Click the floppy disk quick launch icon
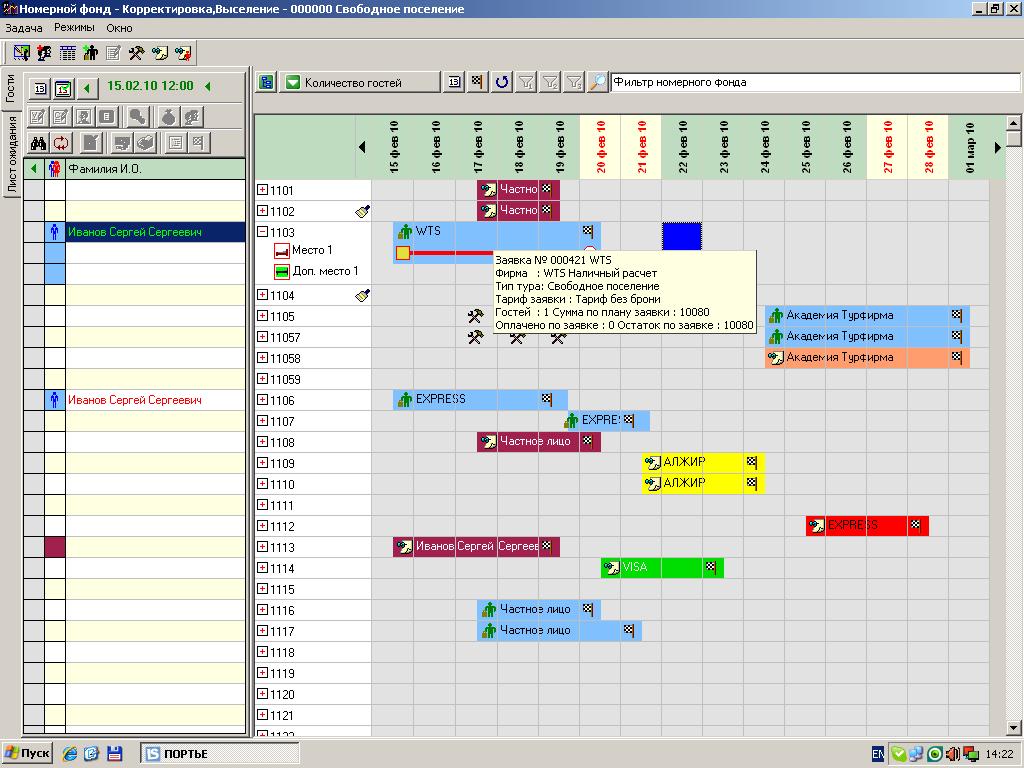Viewport: 1024px width, 768px height. 114,754
